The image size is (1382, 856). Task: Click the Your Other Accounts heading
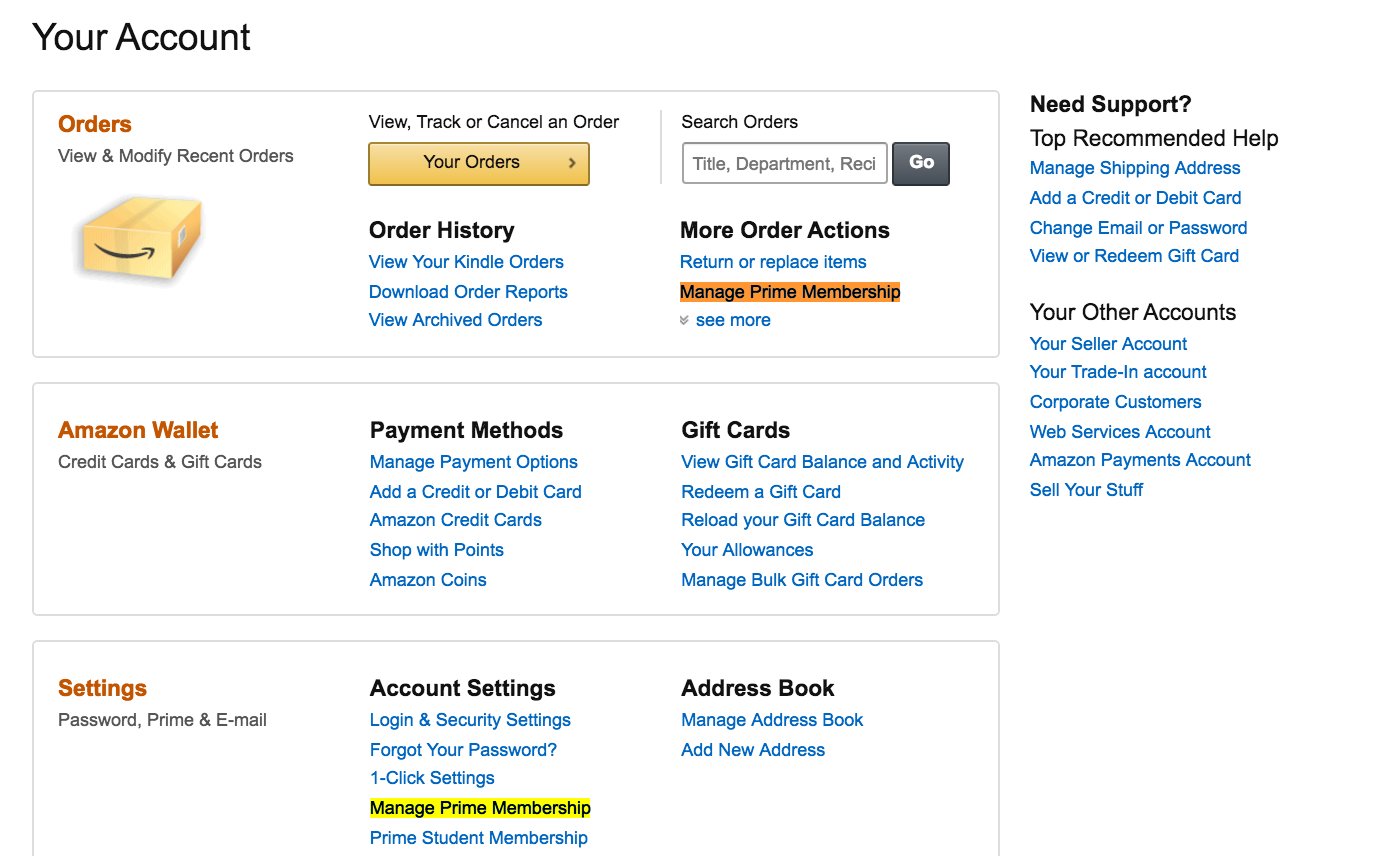pyautogui.click(x=1133, y=312)
